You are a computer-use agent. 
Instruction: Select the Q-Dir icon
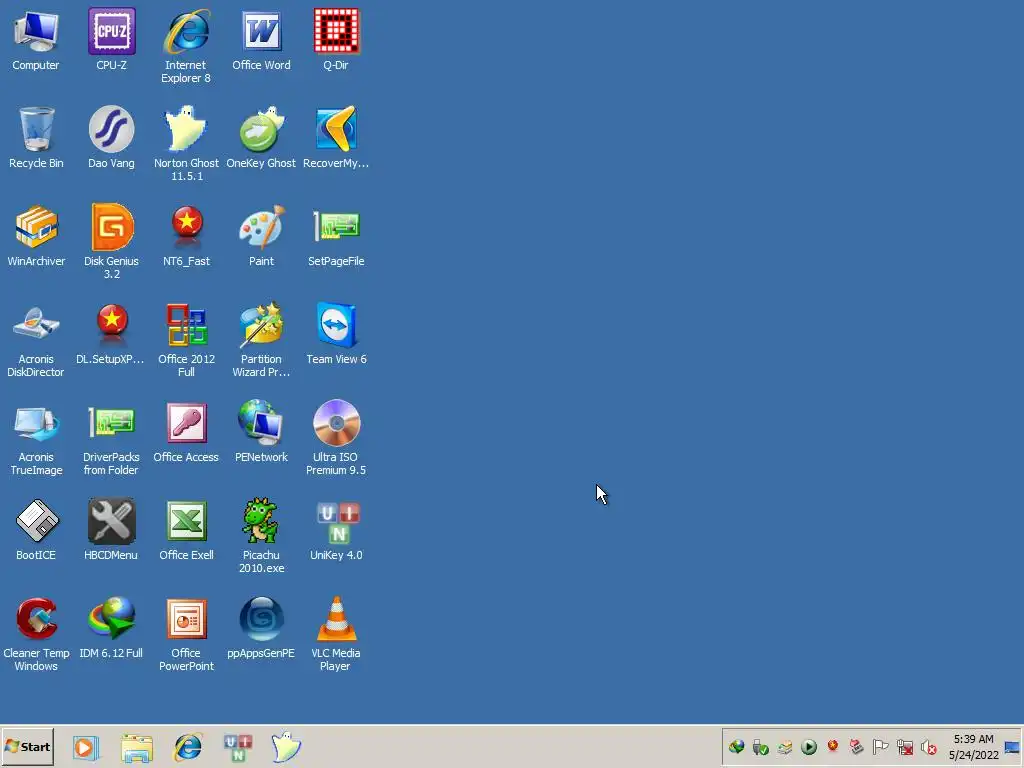(x=336, y=39)
